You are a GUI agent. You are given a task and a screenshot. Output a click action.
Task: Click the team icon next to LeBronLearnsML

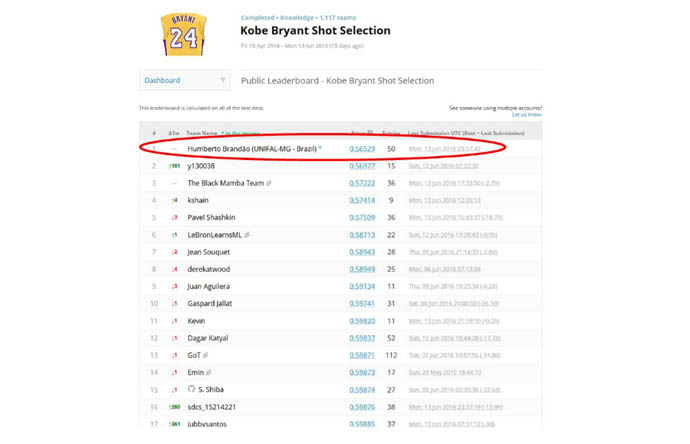[x=247, y=235]
